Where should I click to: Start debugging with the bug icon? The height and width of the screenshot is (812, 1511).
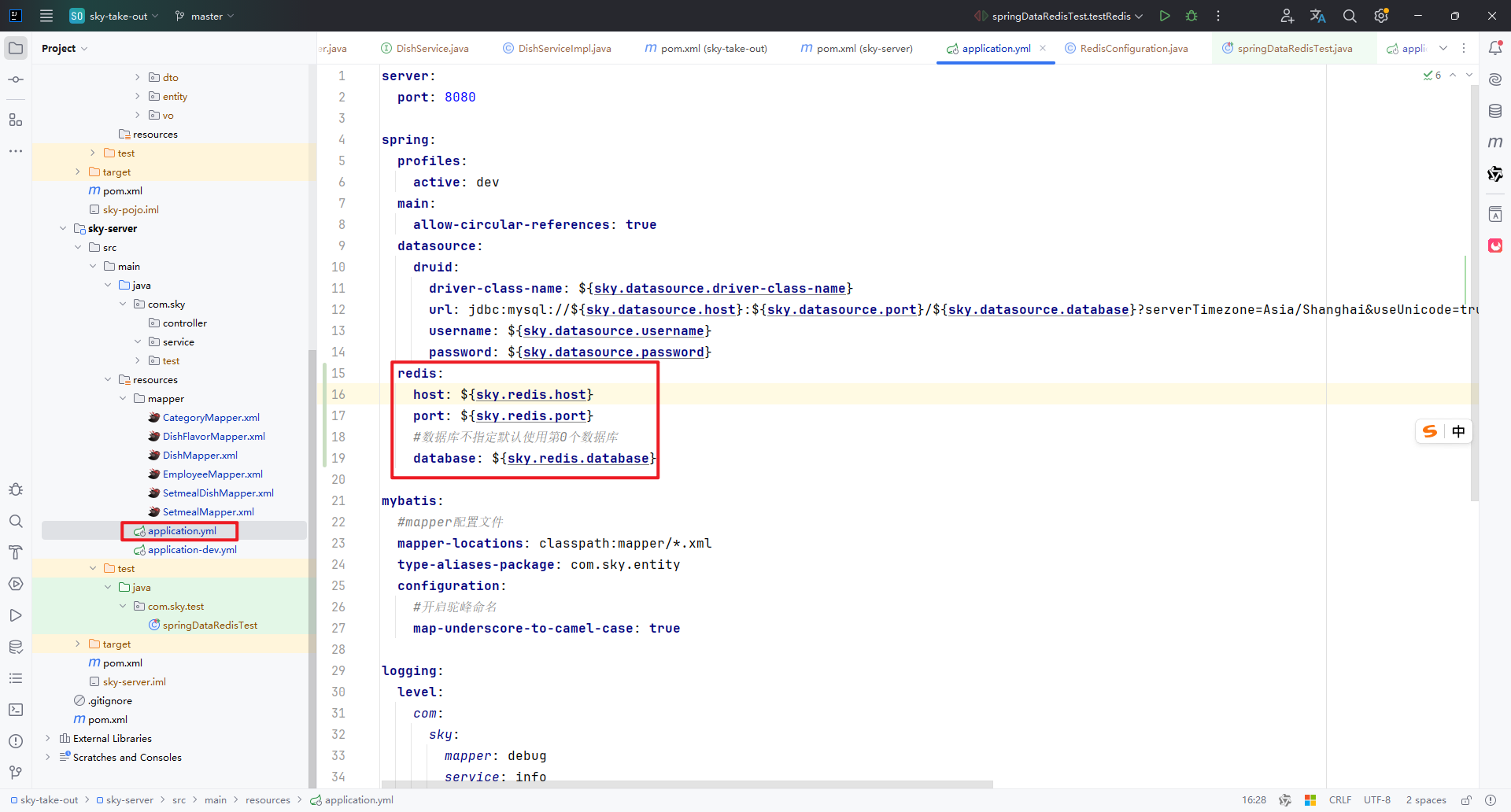click(x=1191, y=16)
